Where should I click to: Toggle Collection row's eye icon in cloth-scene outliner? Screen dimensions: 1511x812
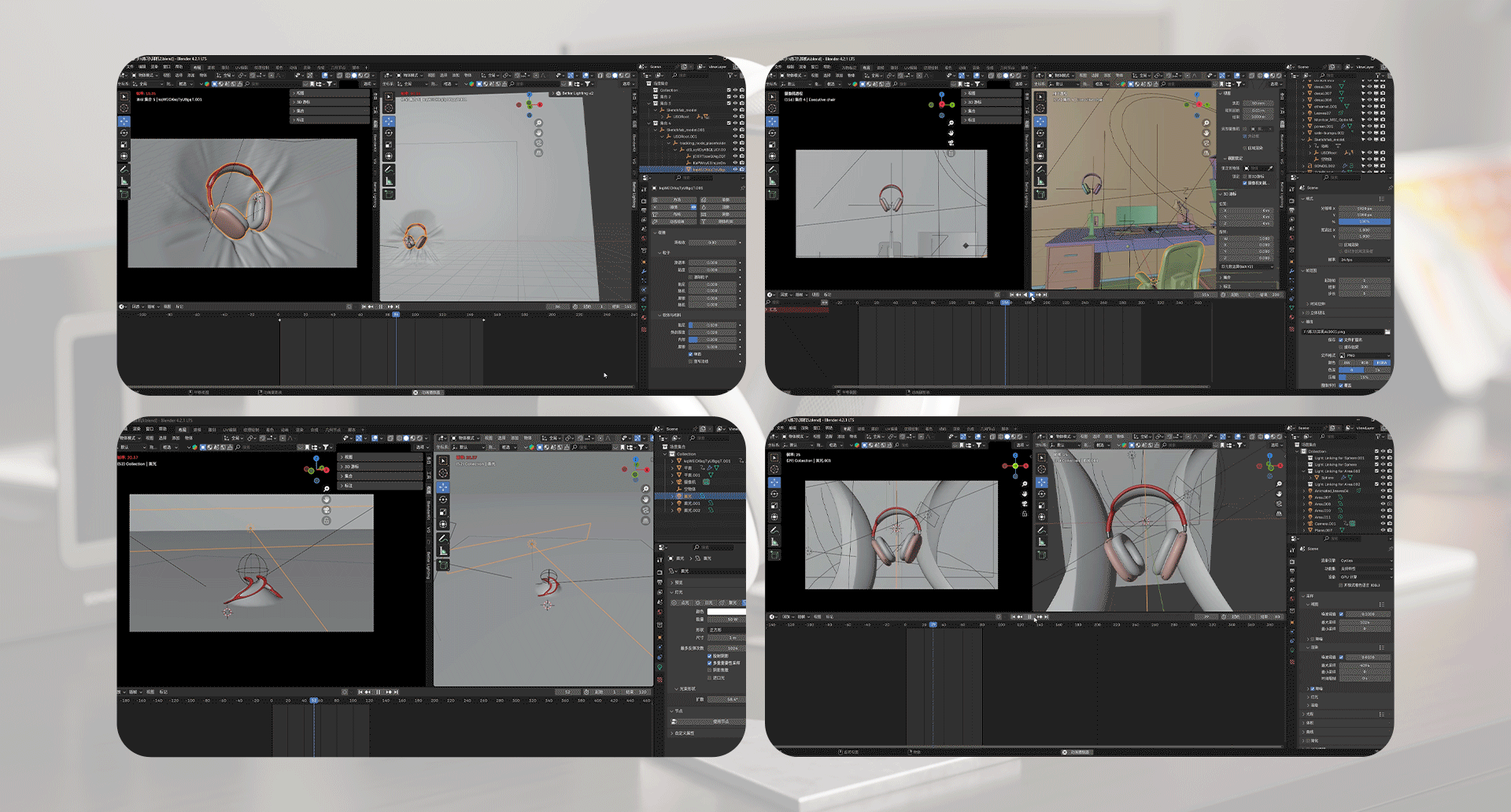coord(735,90)
